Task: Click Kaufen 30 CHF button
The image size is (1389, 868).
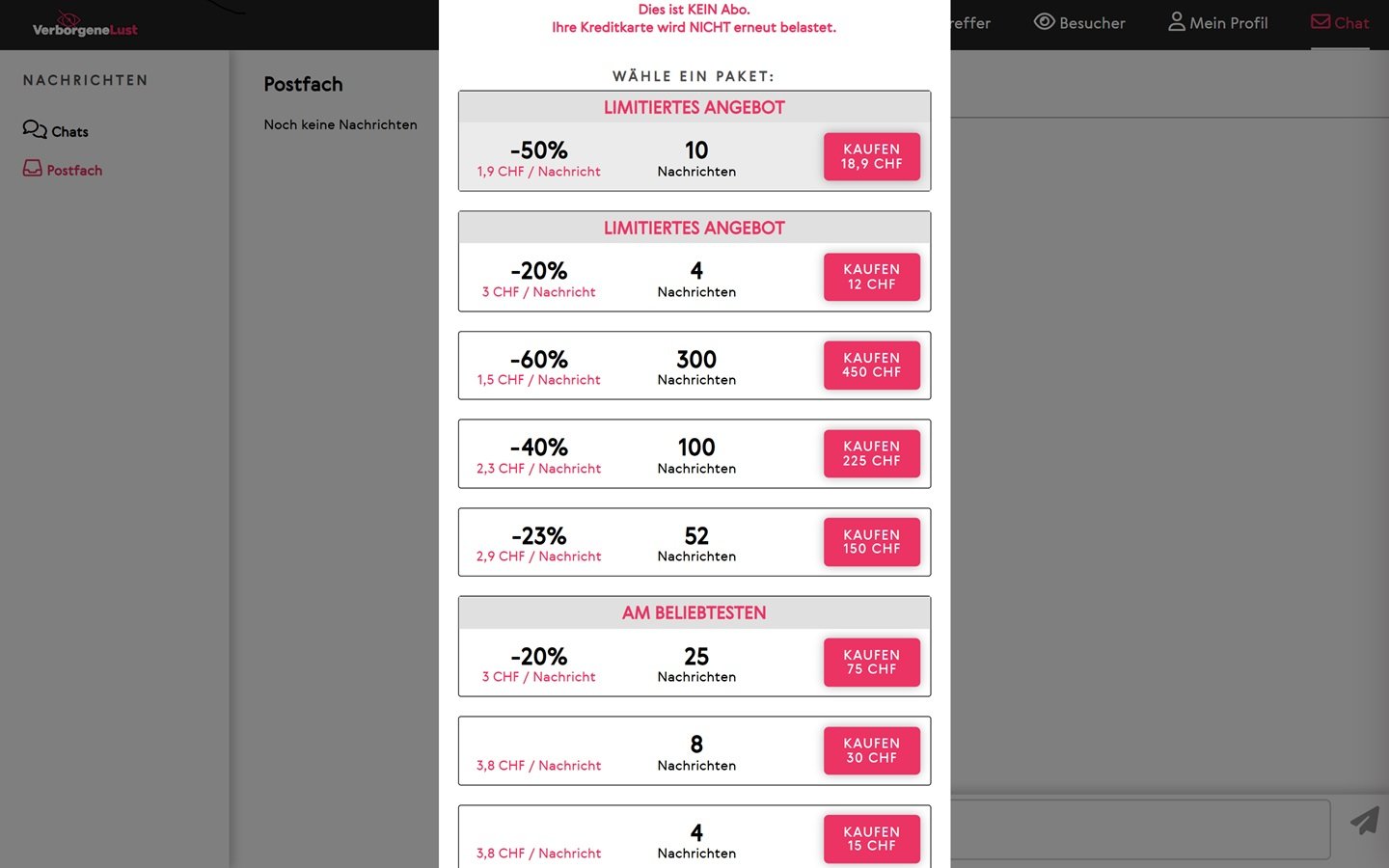Action: (x=871, y=750)
